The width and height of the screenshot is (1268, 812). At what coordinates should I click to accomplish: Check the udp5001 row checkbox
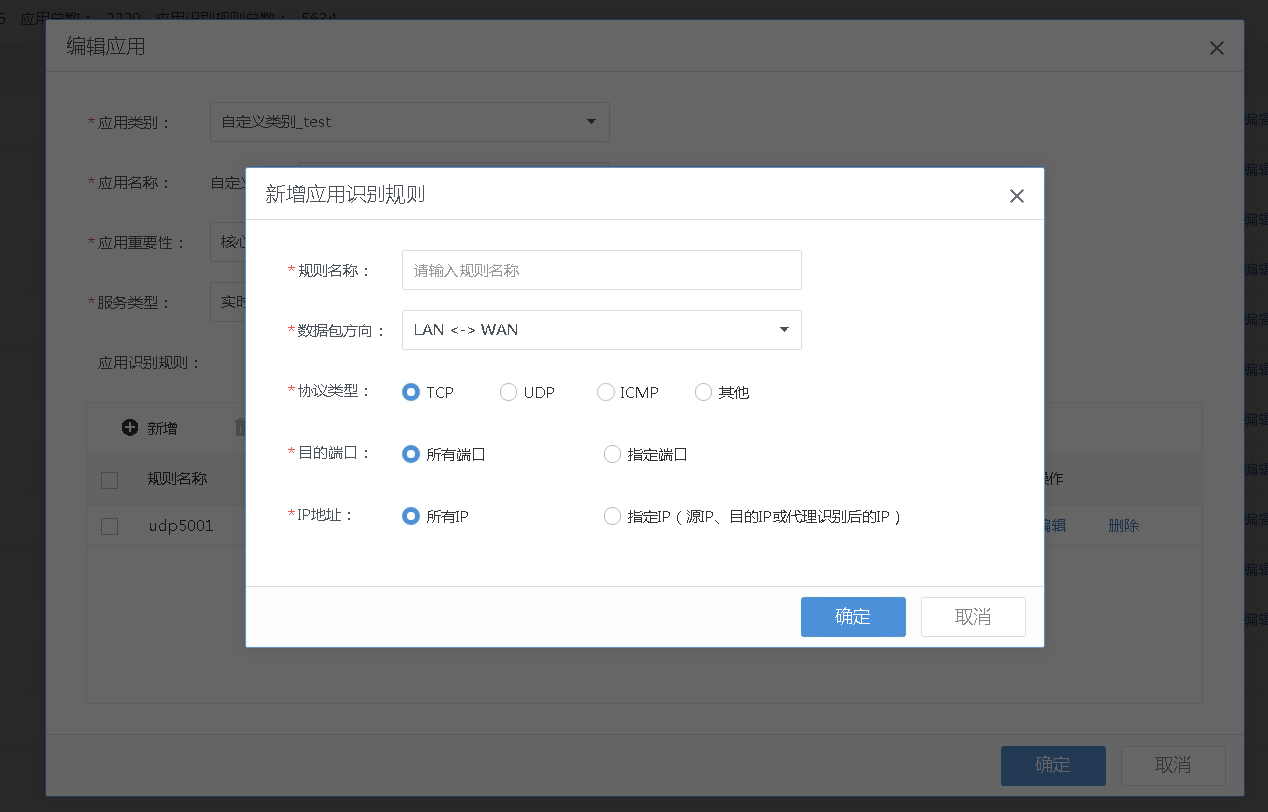coord(110,526)
